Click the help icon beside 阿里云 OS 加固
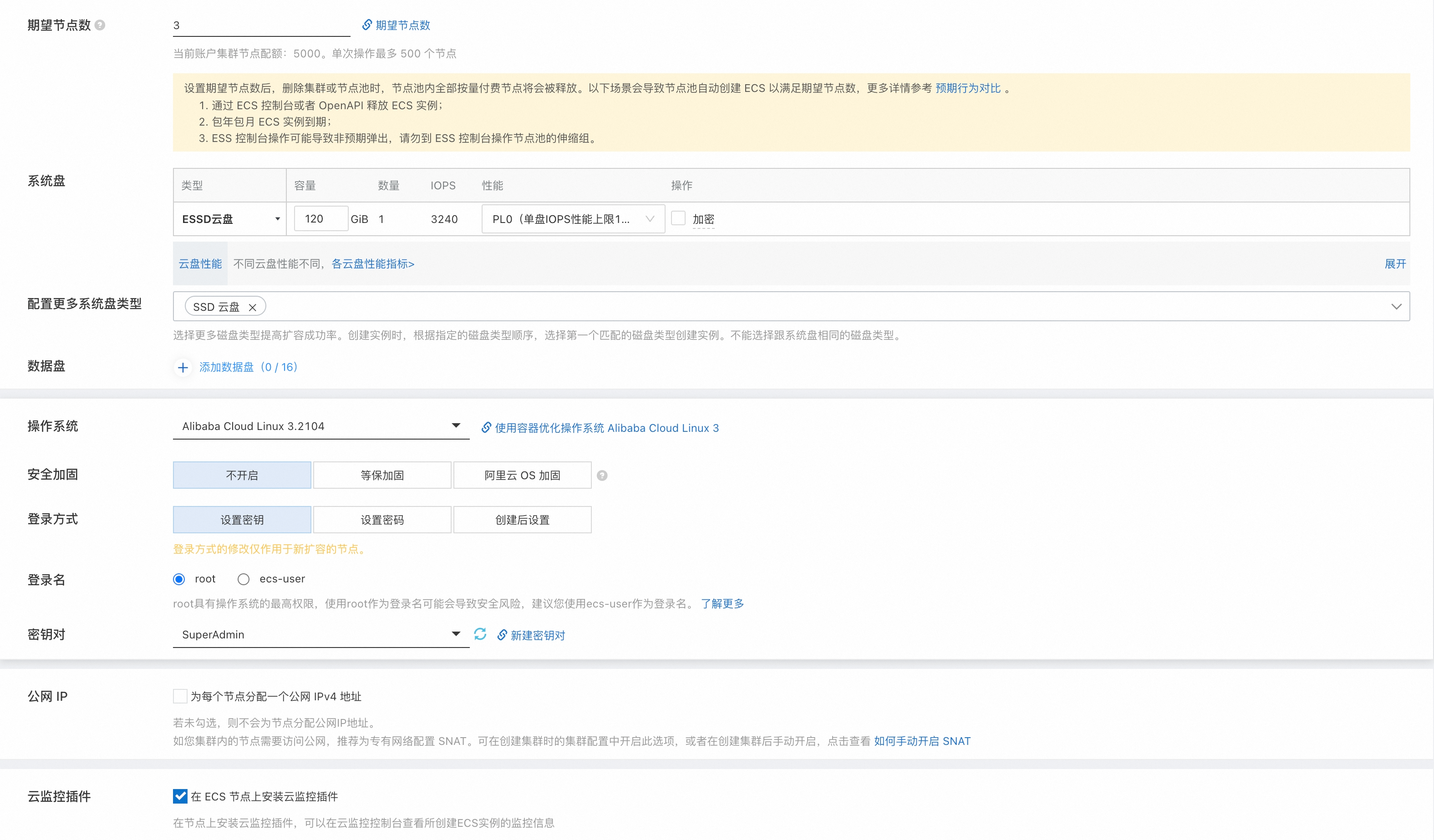 coord(602,476)
